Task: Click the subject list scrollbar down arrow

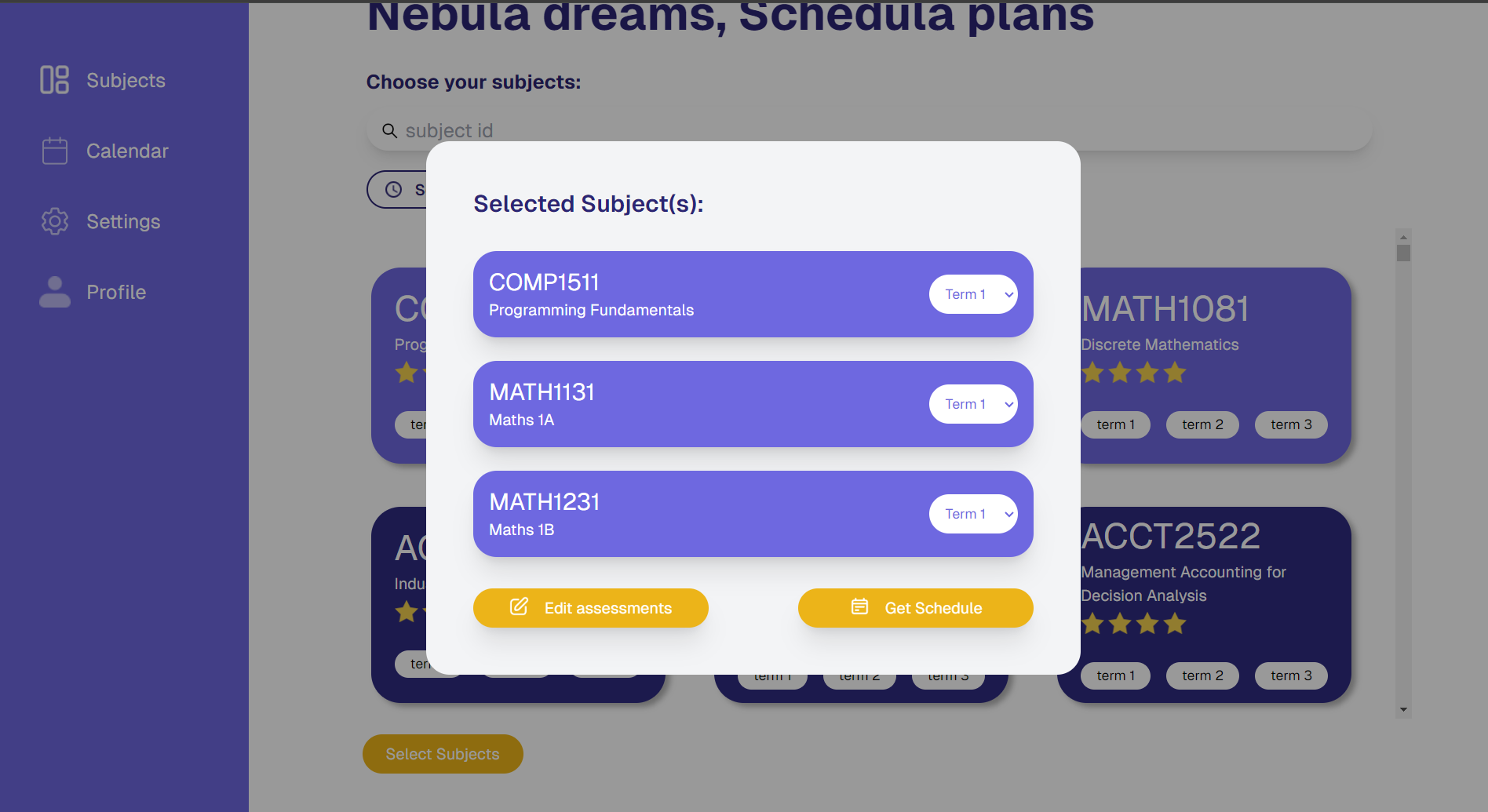Action: pyautogui.click(x=1403, y=710)
